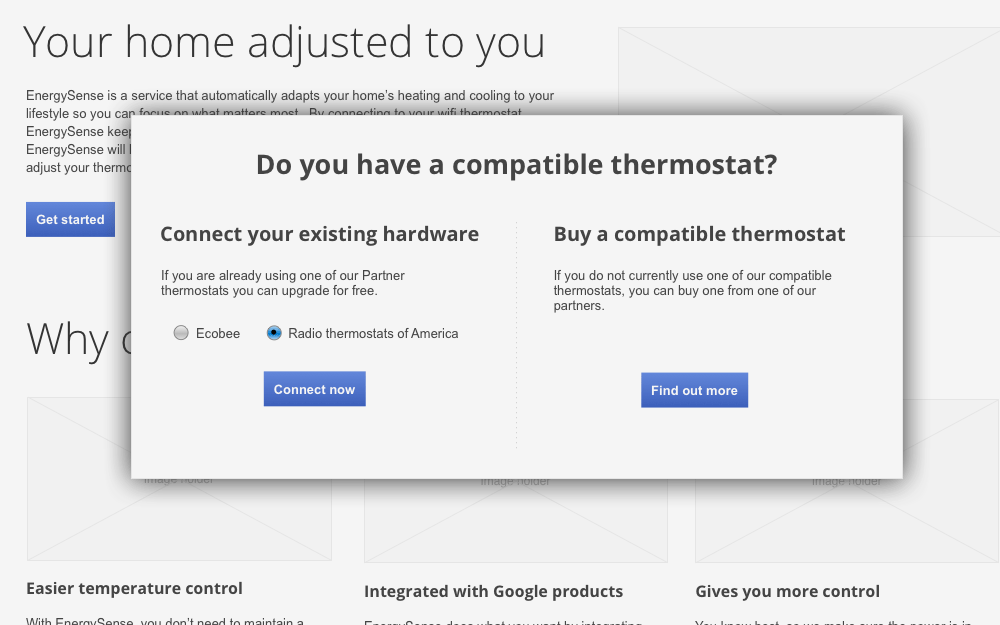The width and height of the screenshot is (1000, 625).
Task: Click the Get started button
Action: tap(70, 219)
